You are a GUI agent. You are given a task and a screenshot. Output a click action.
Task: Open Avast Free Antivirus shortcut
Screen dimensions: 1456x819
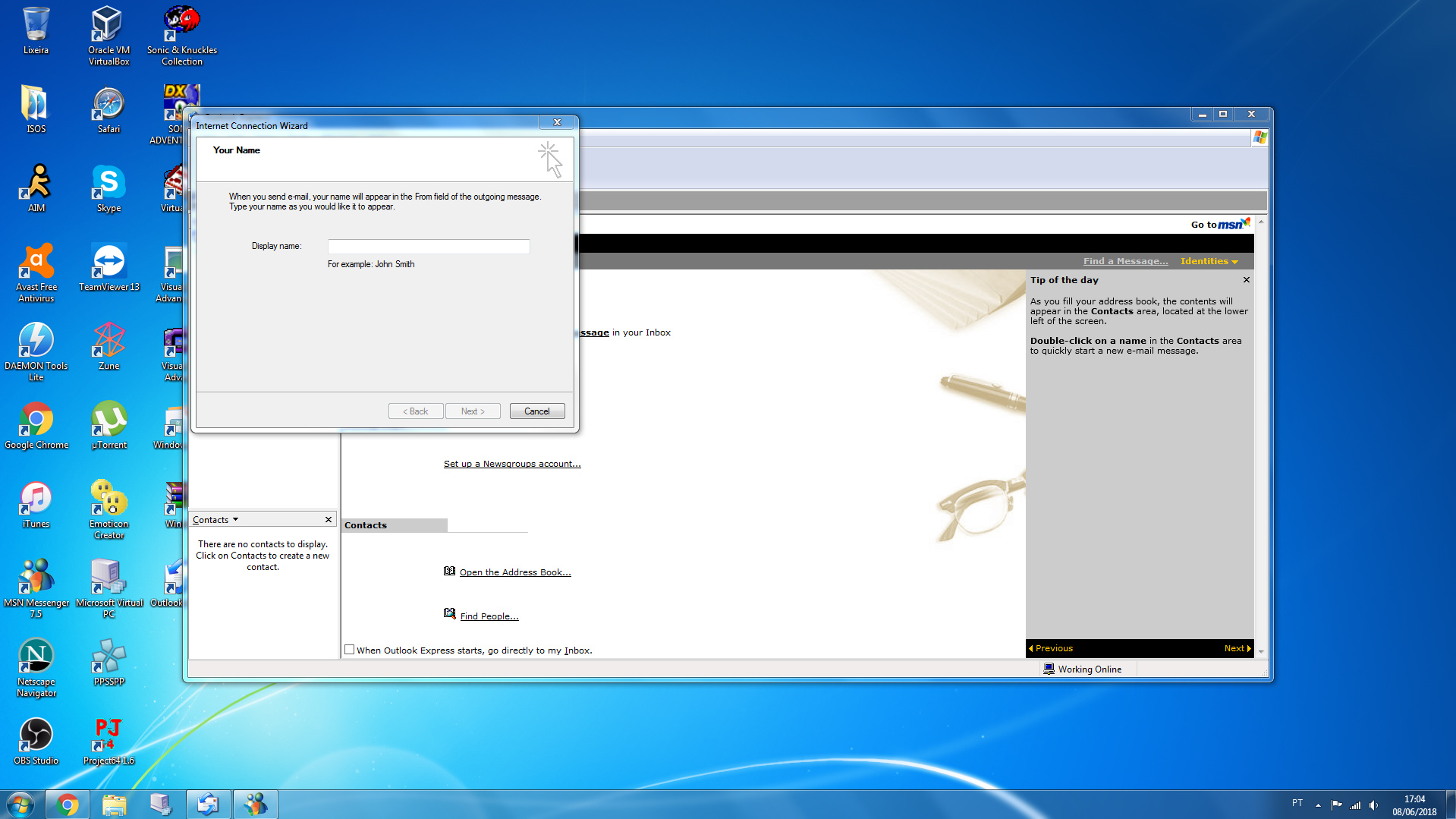[x=36, y=272]
